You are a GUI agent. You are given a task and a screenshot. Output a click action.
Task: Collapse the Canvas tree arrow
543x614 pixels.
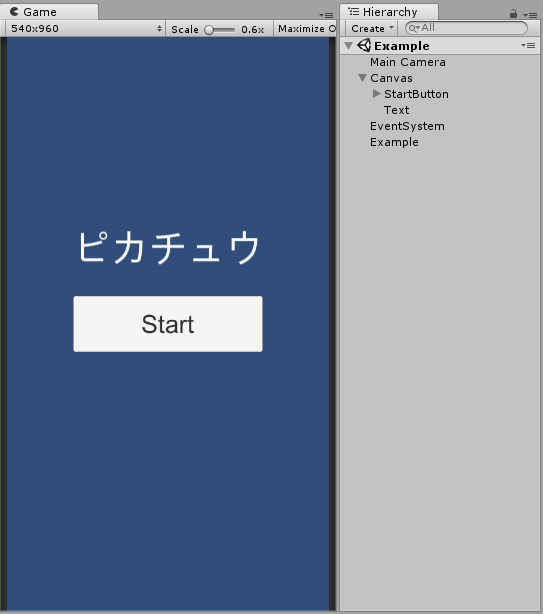tap(362, 78)
